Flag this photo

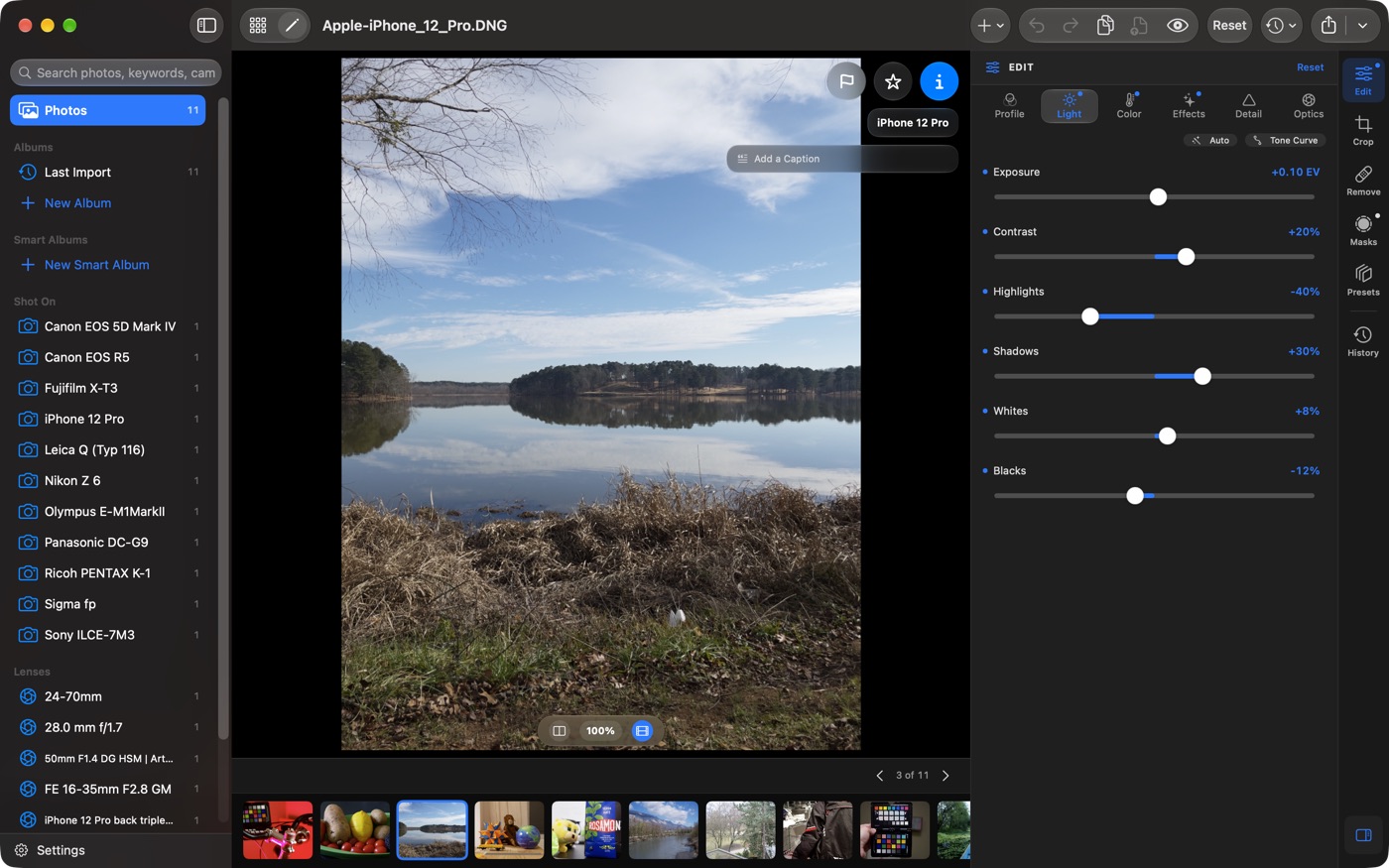846,81
